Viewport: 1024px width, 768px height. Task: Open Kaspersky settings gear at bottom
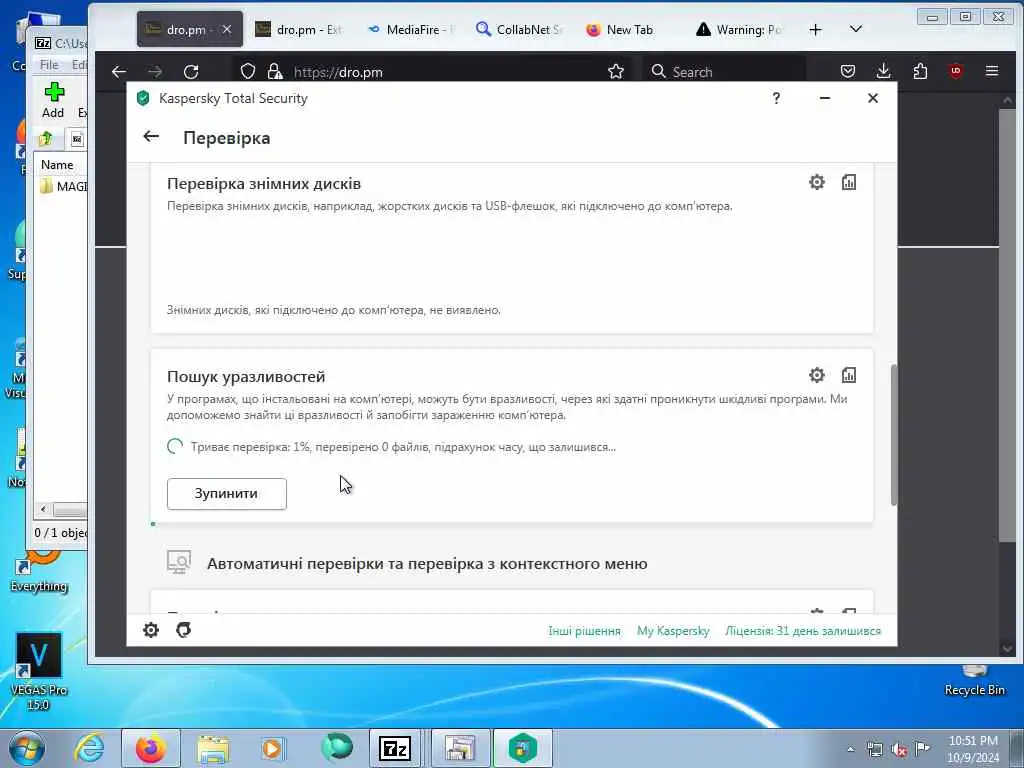(x=151, y=630)
